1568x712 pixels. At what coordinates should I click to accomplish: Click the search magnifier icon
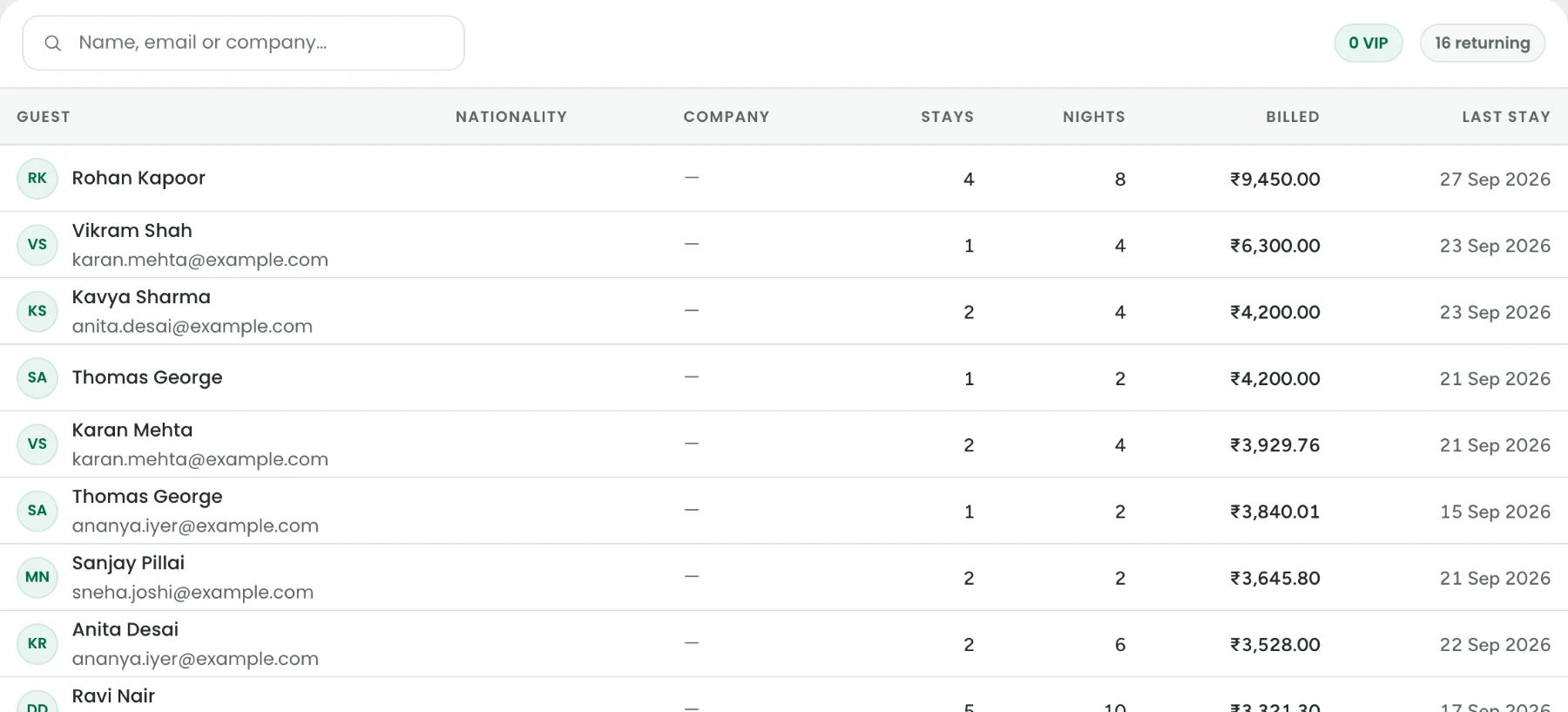(53, 43)
